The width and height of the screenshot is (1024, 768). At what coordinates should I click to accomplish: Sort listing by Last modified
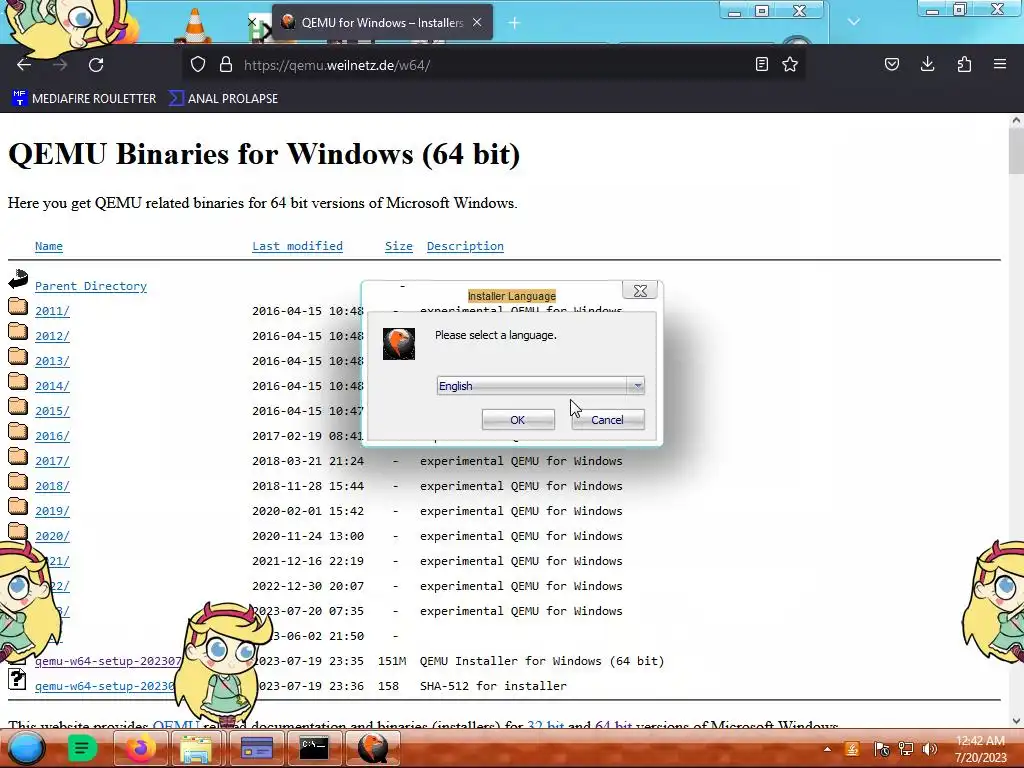point(297,246)
